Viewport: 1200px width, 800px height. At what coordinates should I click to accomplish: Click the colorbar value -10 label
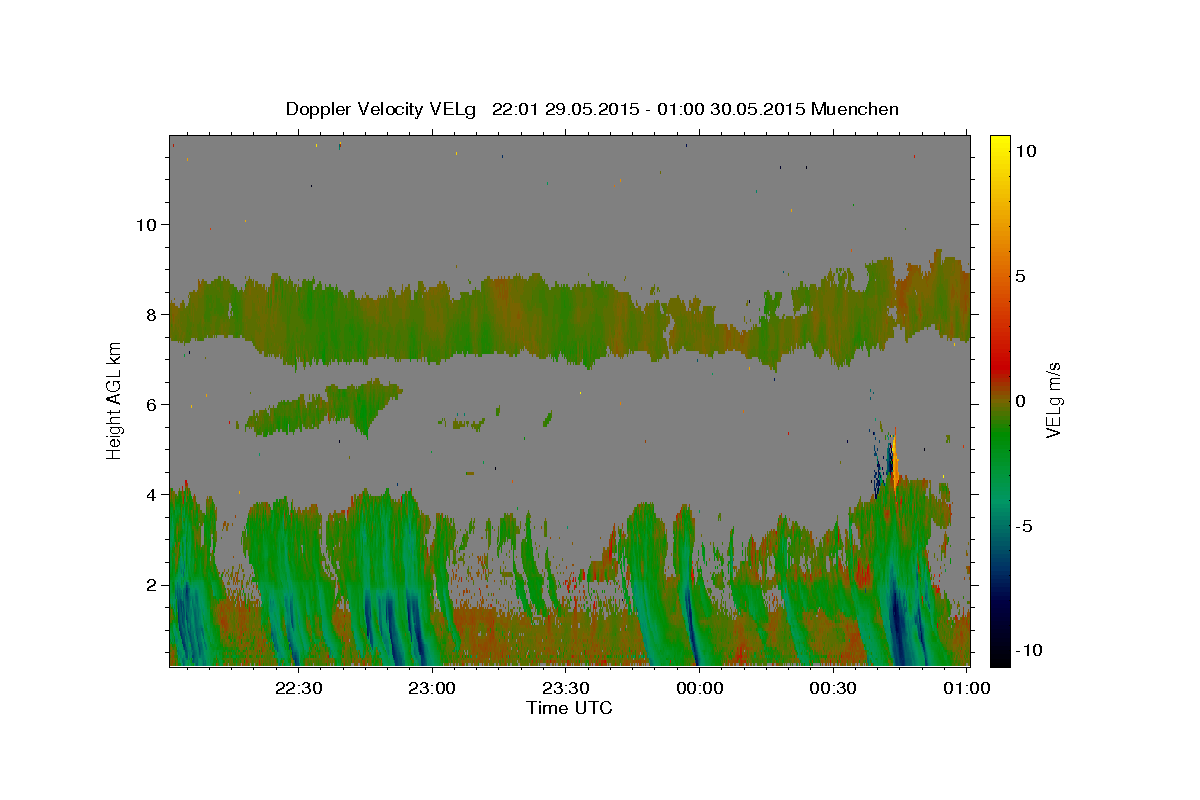tap(1028, 650)
